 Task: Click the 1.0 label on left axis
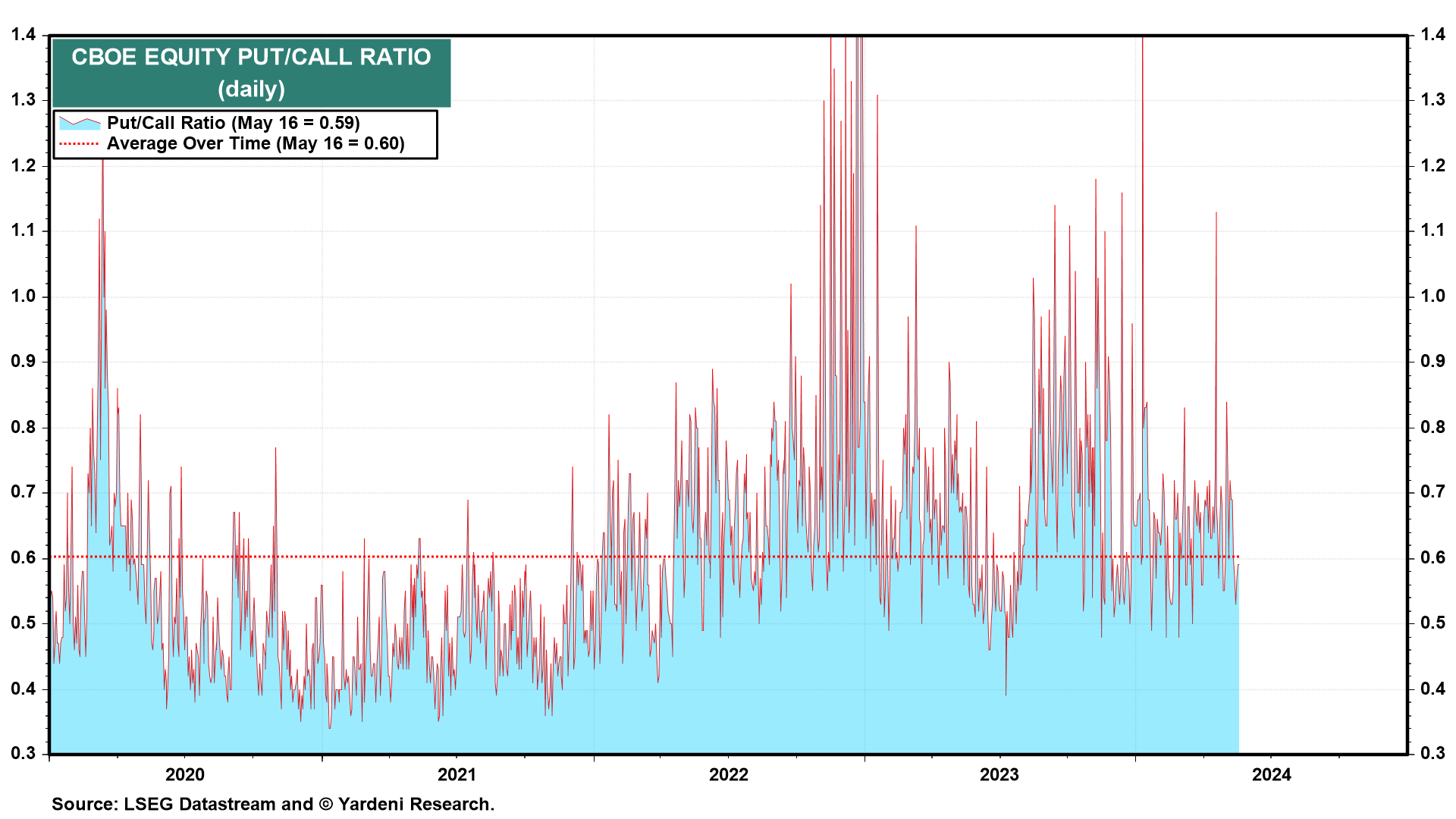(24, 296)
